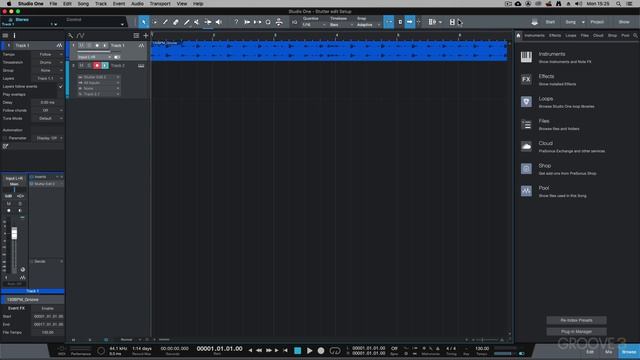Open Tempo Follow dropdown in inspector
The height and width of the screenshot is (360, 640).
coord(48,54)
